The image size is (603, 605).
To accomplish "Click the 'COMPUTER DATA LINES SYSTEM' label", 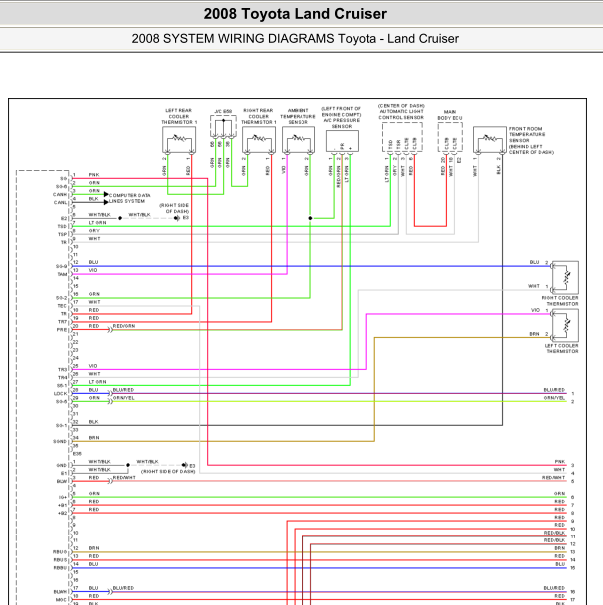I will click(130, 198).
